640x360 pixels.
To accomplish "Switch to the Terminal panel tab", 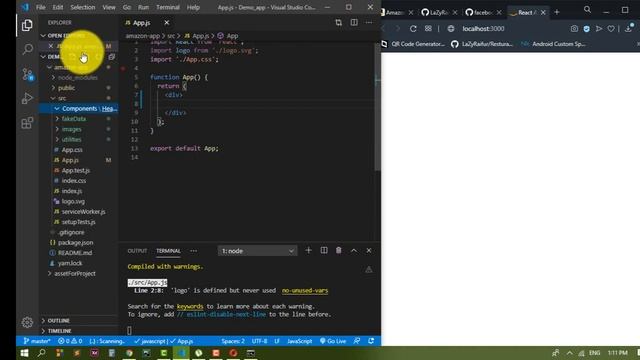I will 168,251.
